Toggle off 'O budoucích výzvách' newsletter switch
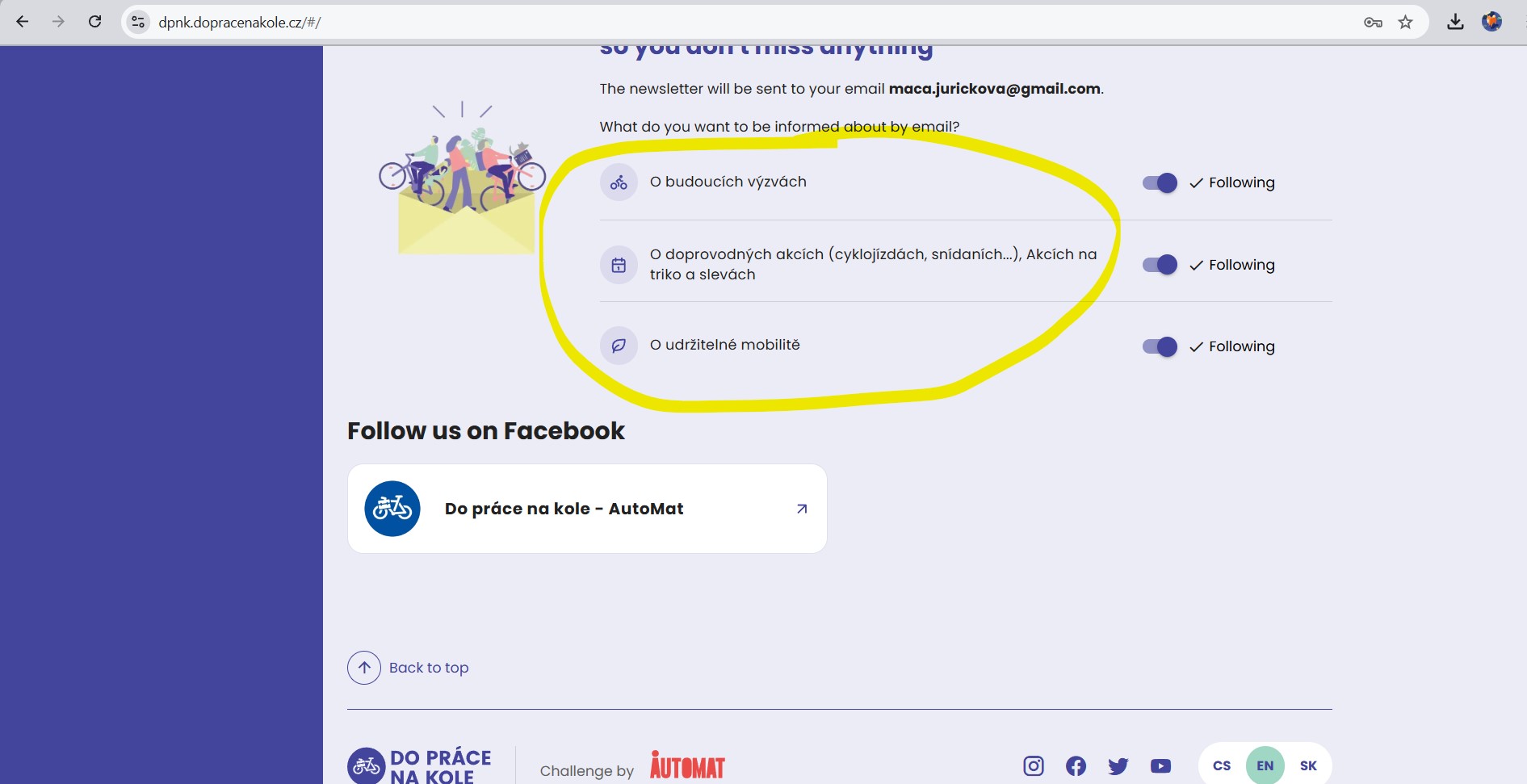The image size is (1527, 784). click(x=1160, y=183)
